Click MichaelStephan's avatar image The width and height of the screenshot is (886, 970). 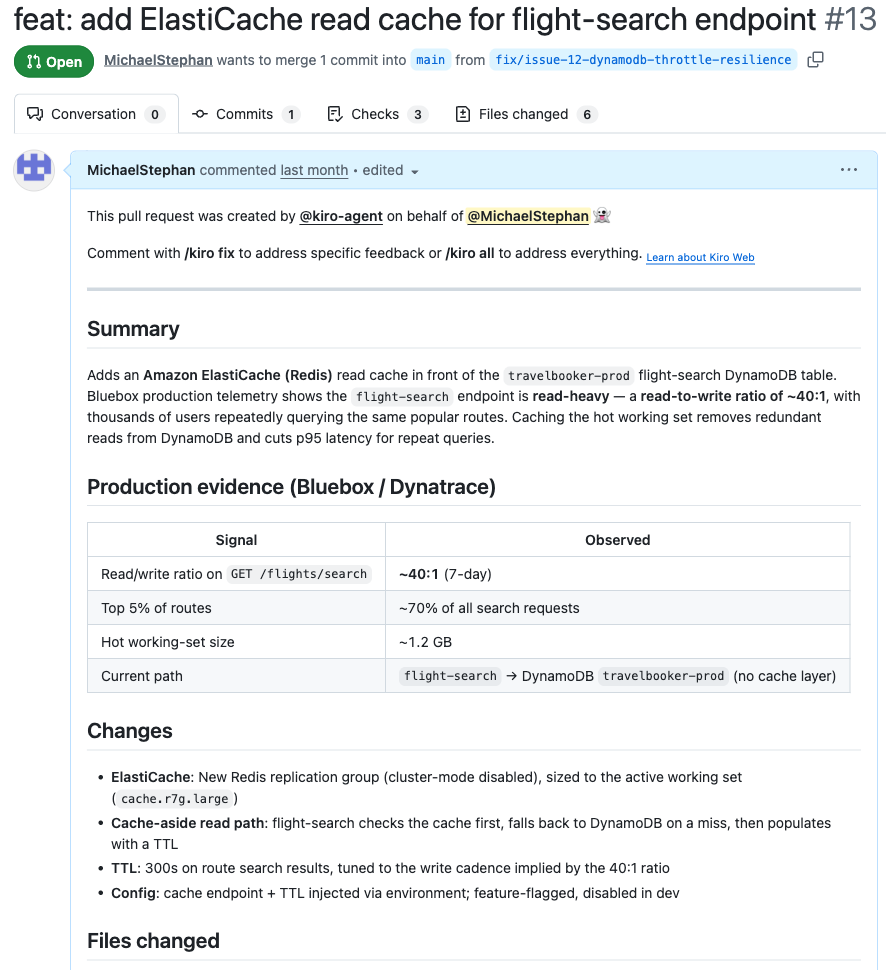(x=34, y=170)
